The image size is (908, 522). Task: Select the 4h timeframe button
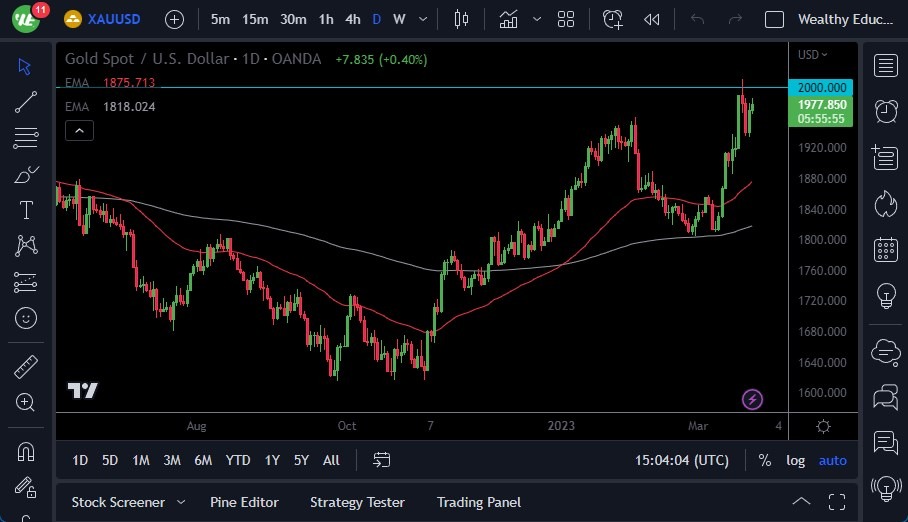coord(352,19)
